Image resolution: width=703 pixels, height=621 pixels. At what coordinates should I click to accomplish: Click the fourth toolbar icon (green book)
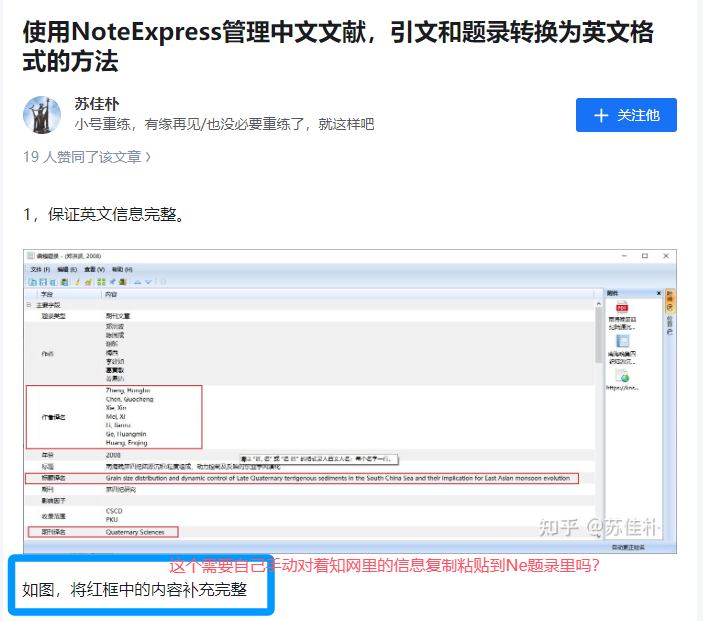65,282
